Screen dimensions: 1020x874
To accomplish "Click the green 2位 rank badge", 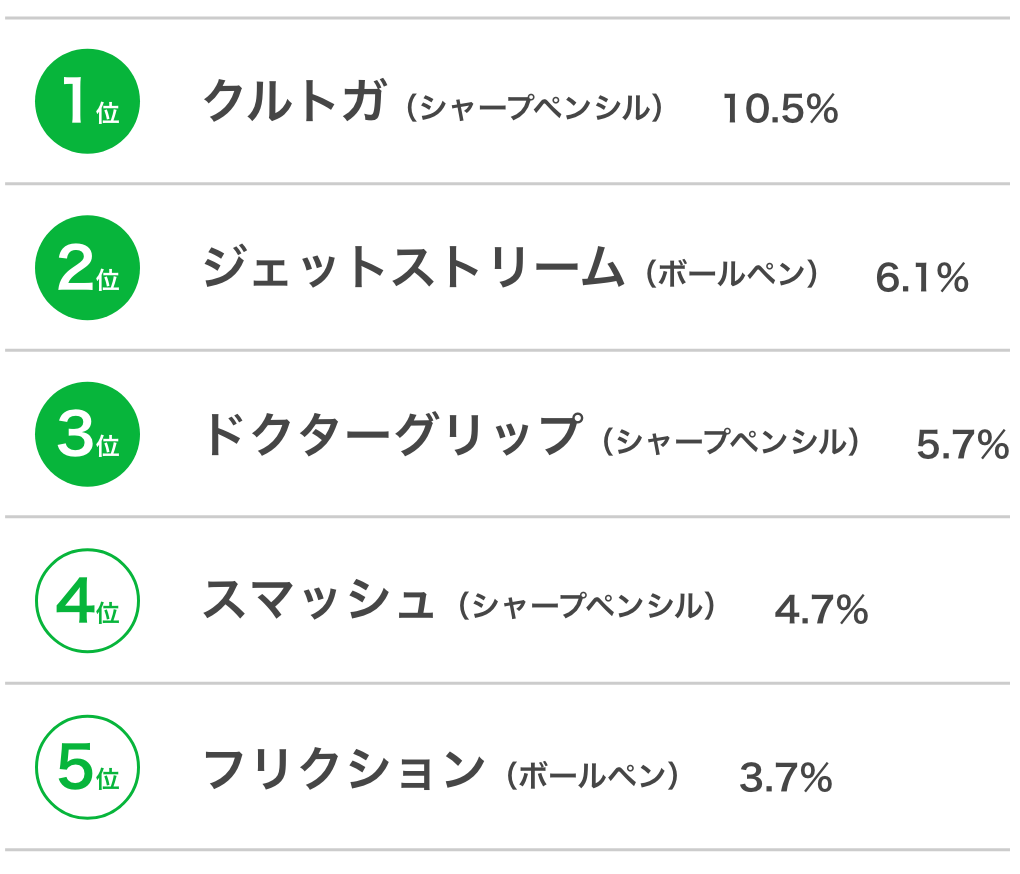I will pyautogui.click(x=87, y=268).
